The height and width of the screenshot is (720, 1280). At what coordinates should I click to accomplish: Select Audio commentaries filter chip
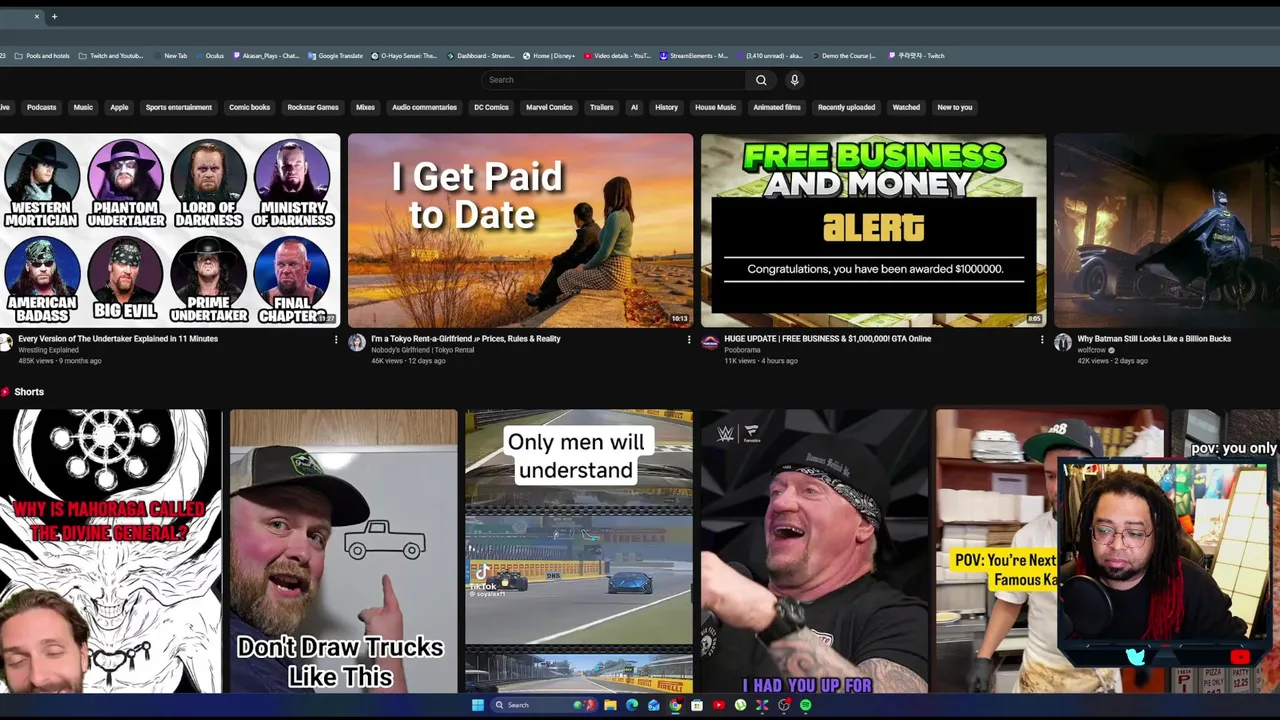pos(424,107)
